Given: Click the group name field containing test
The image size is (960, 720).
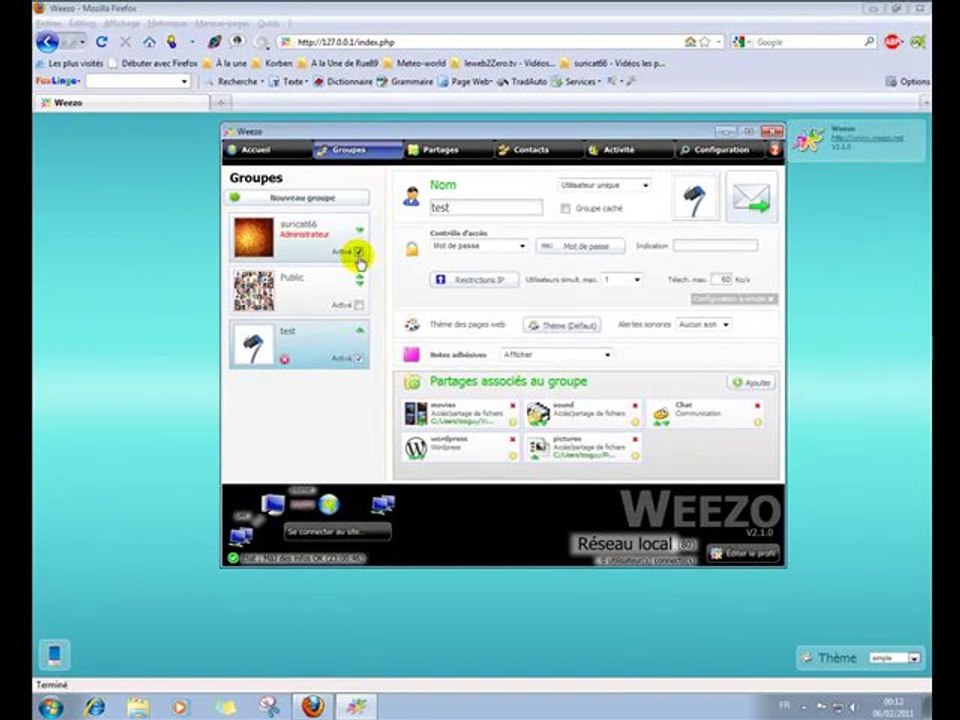Looking at the screenshot, I should click(486, 208).
